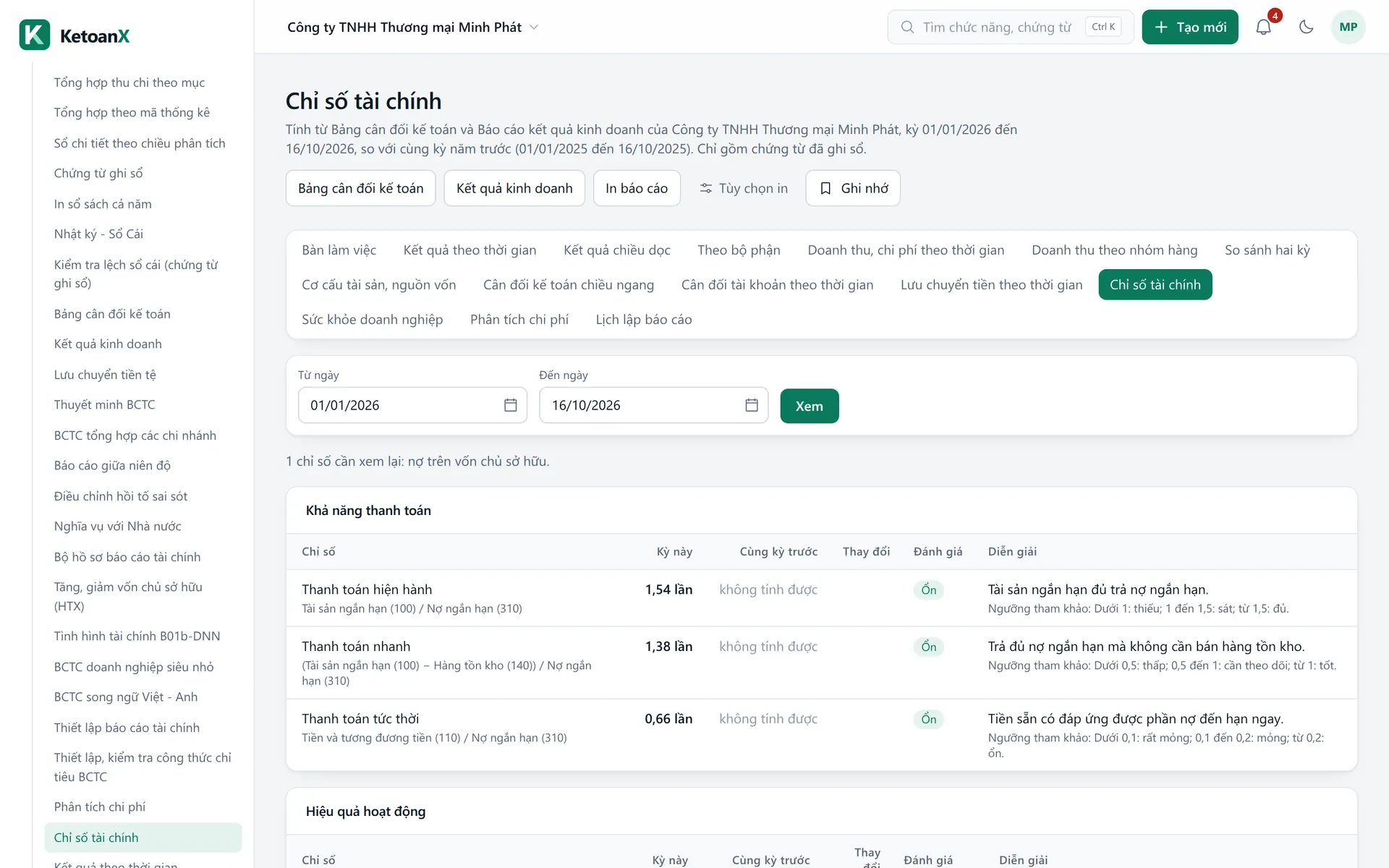Open the Cơ cấu tài sản, nguồn vốn tab

[379, 285]
